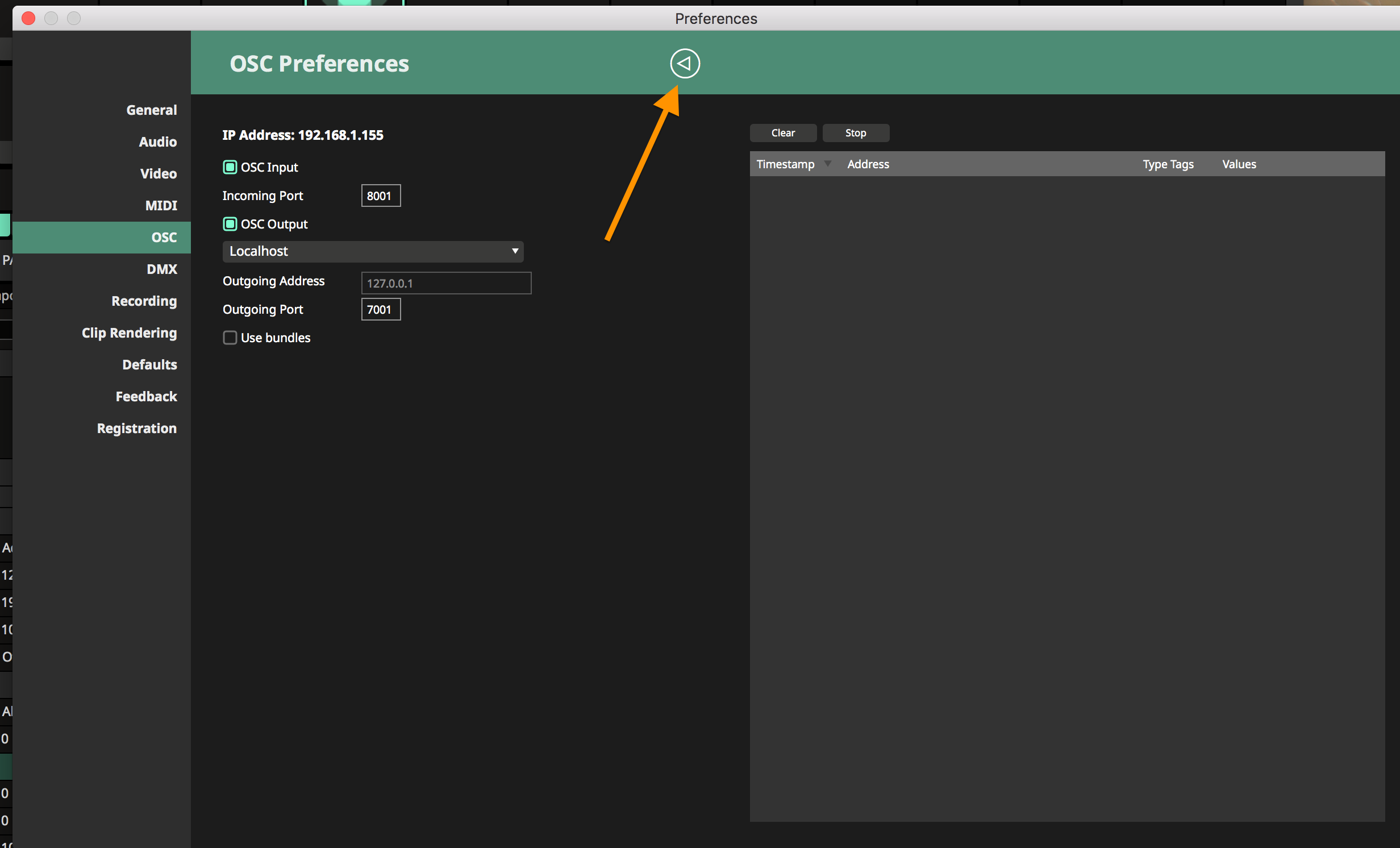Toggle the OSC Output checkbox
This screenshot has height=848, width=1400.
(x=230, y=224)
